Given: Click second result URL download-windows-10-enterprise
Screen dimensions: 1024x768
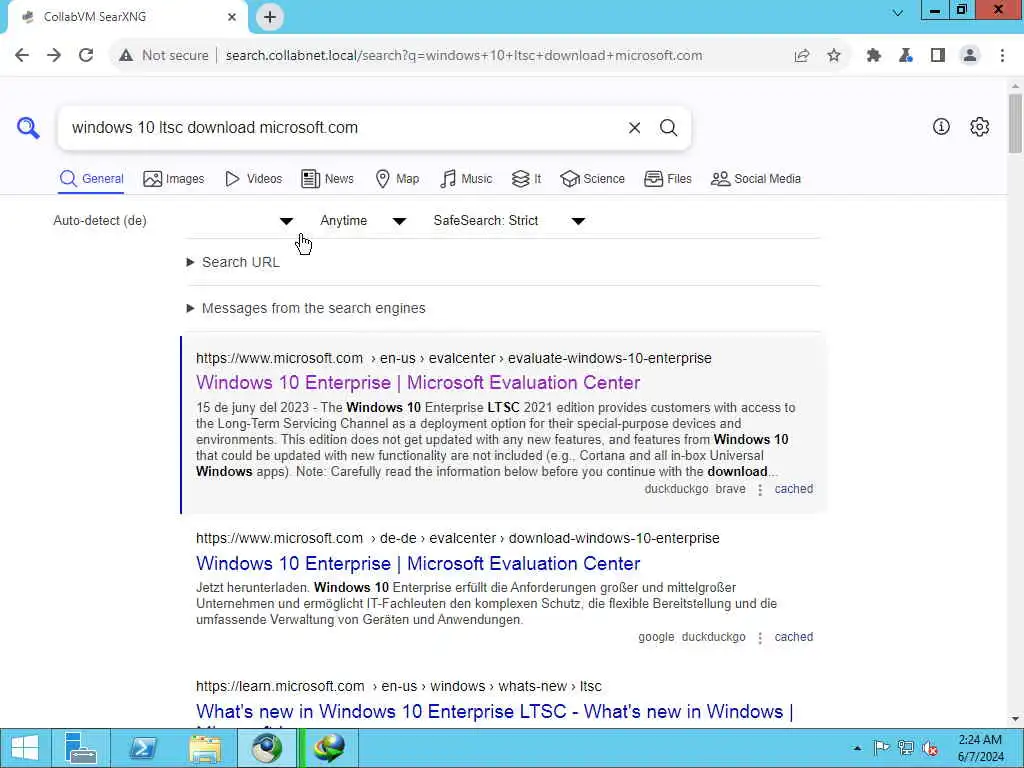Looking at the screenshot, I should (458, 539).
